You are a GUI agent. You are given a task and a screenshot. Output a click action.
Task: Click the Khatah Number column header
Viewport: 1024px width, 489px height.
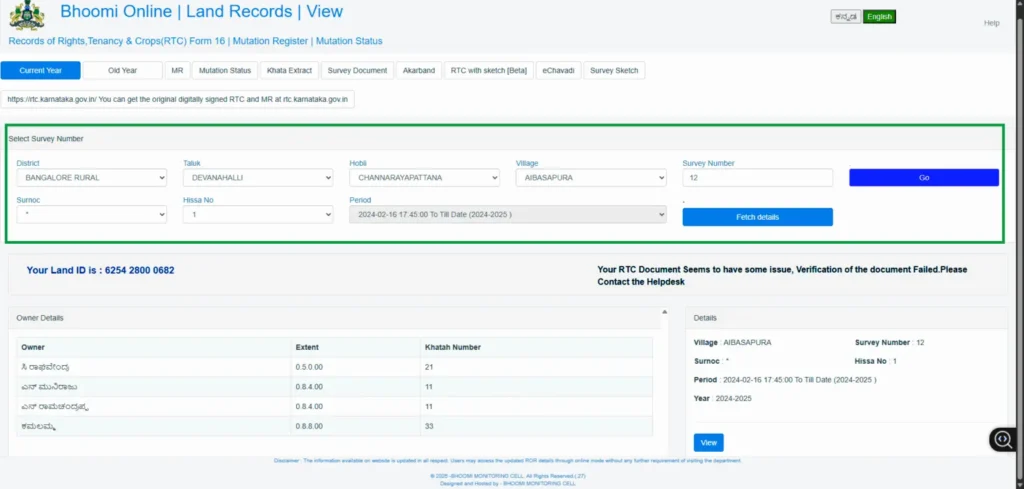pyautogui.click(x=453, y=347)
